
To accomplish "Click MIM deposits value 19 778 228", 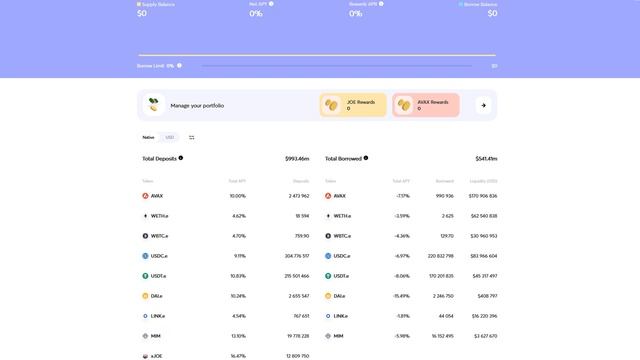I will click(x=298, y=336).
